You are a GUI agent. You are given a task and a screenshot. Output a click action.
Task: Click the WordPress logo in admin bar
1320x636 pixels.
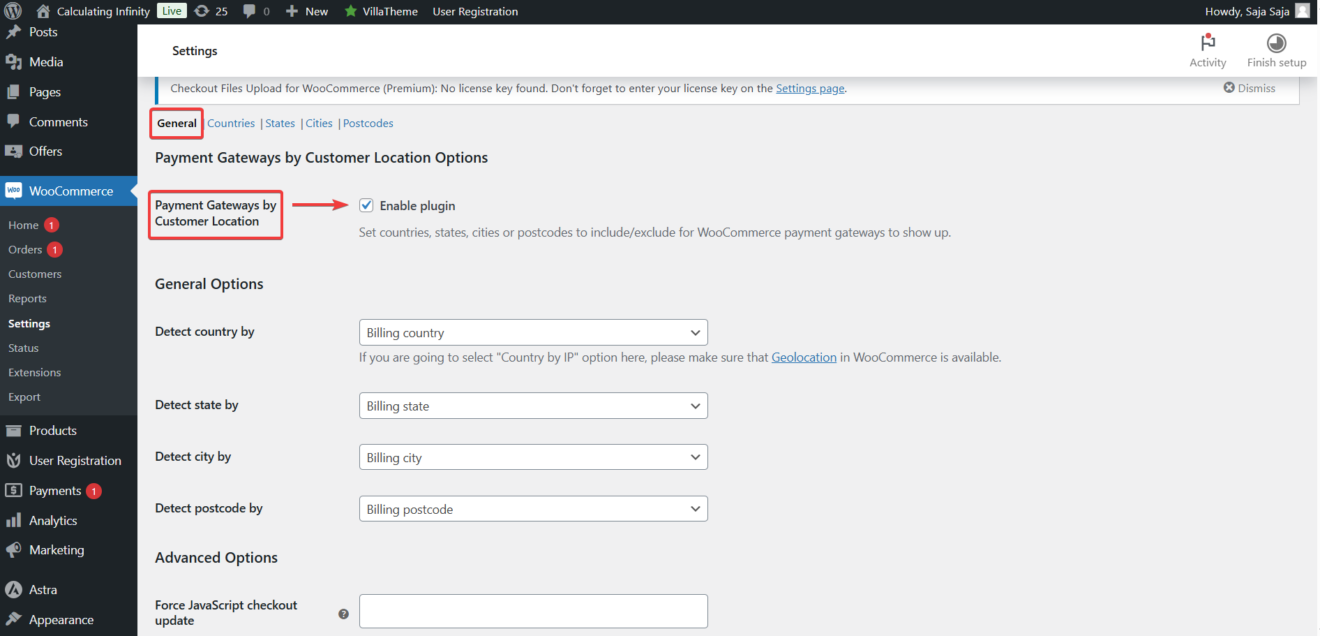(14, 11)
